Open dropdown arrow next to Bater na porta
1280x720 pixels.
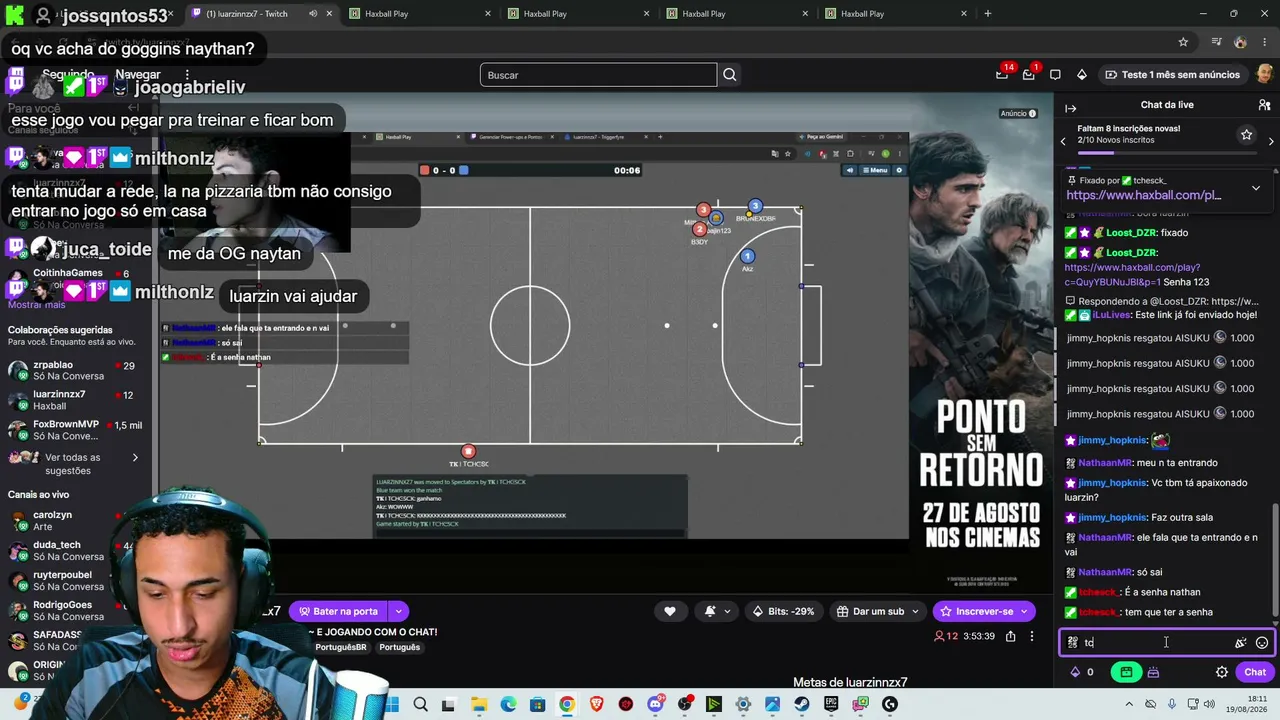(x=399, y=611)
